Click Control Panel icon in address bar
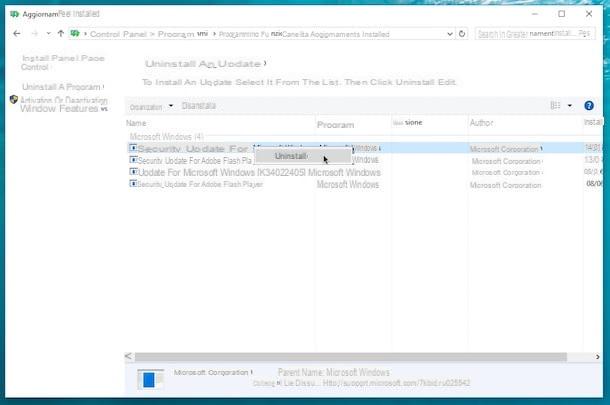This screenshot has height=405, width=610. pos(75,34)
